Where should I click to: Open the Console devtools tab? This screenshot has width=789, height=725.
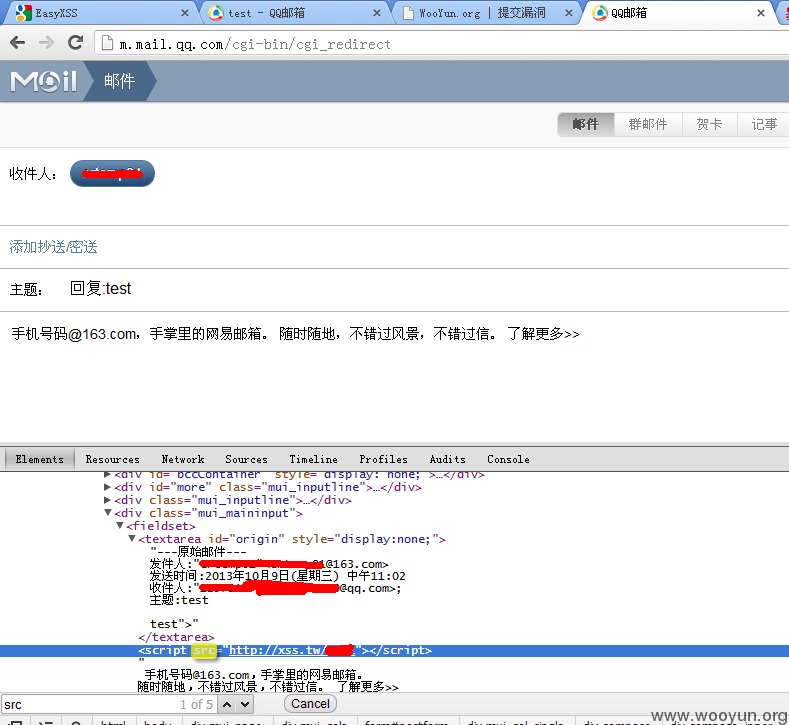pos(508,459)
